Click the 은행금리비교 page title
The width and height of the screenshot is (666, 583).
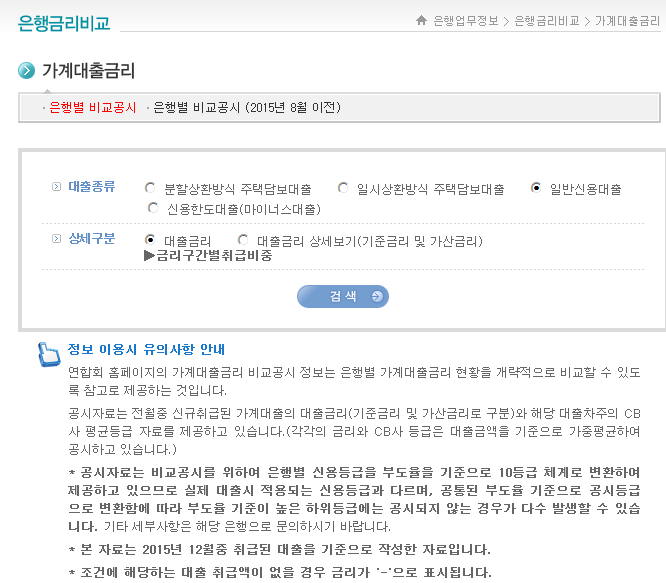click(64, 23)
